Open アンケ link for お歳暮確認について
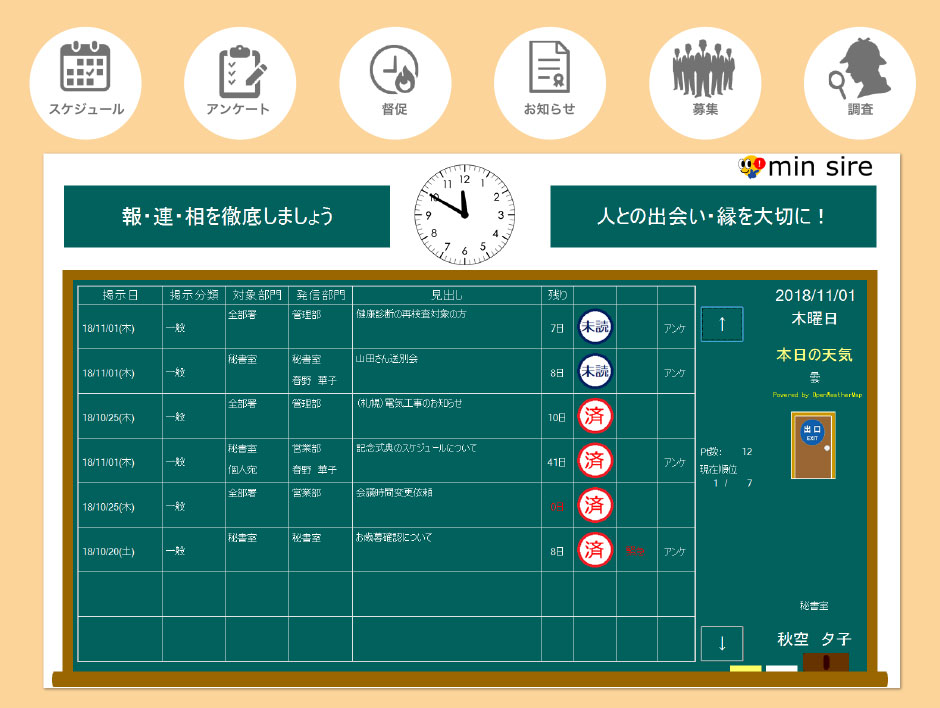Viewport: 940px width, 708px height. (x=674, y=551)
